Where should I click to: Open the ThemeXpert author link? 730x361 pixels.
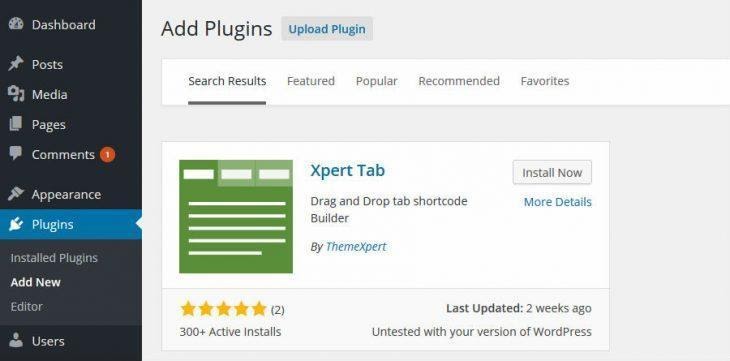click(x=356, y=246)
